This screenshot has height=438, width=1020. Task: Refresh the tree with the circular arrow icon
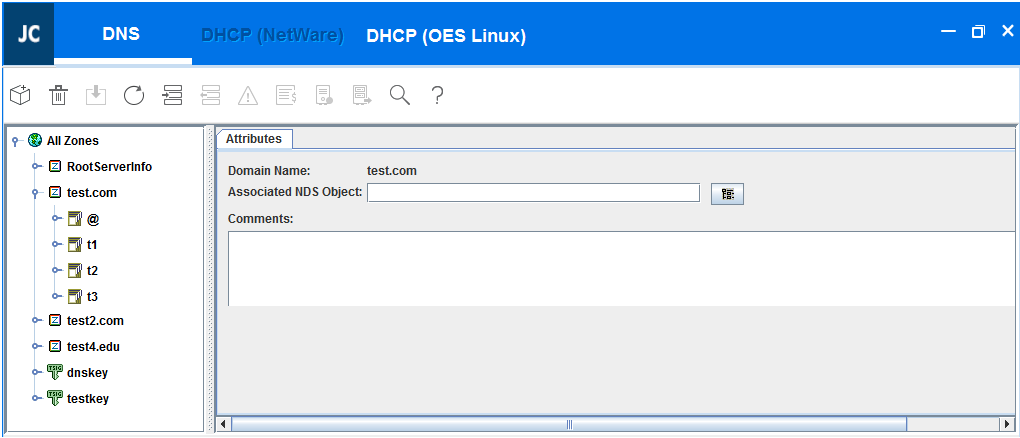point(134,95)
